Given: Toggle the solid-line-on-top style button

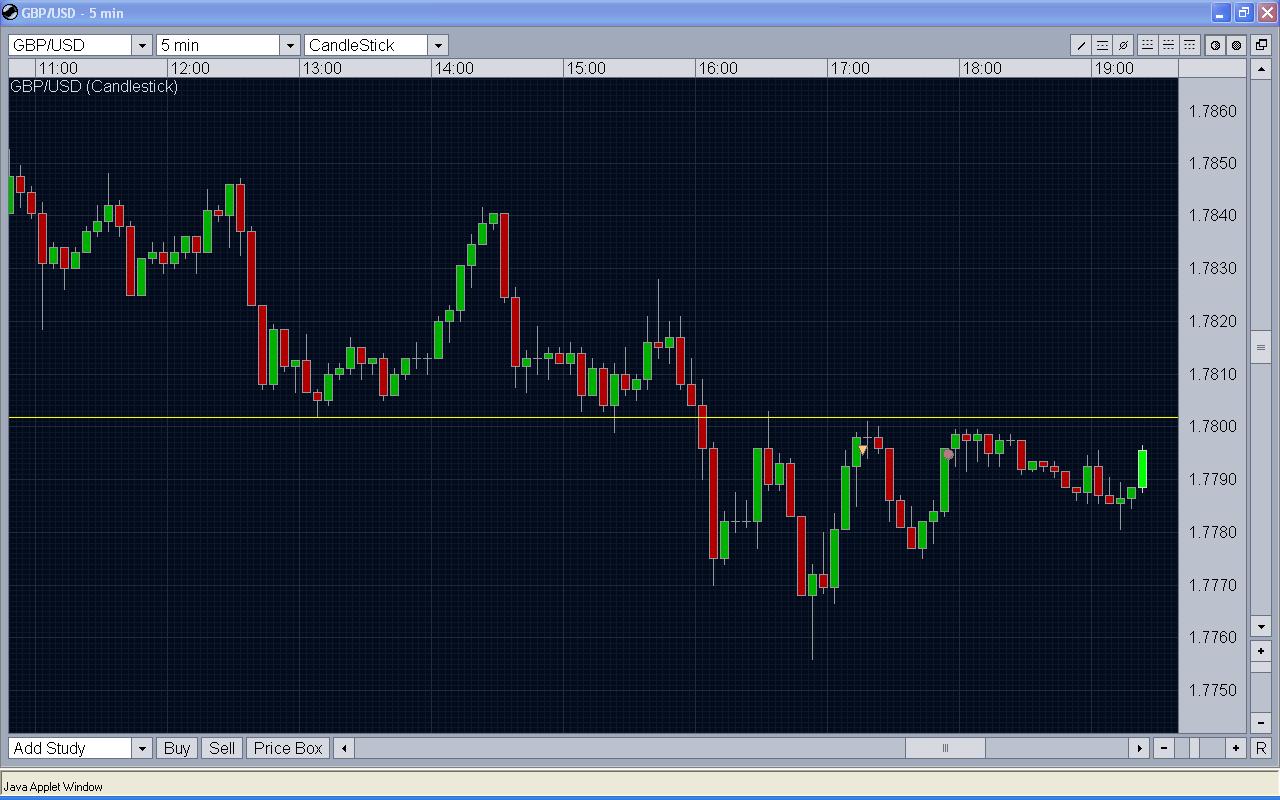Looking at the screenshot, I should [x=1189, y=45].
